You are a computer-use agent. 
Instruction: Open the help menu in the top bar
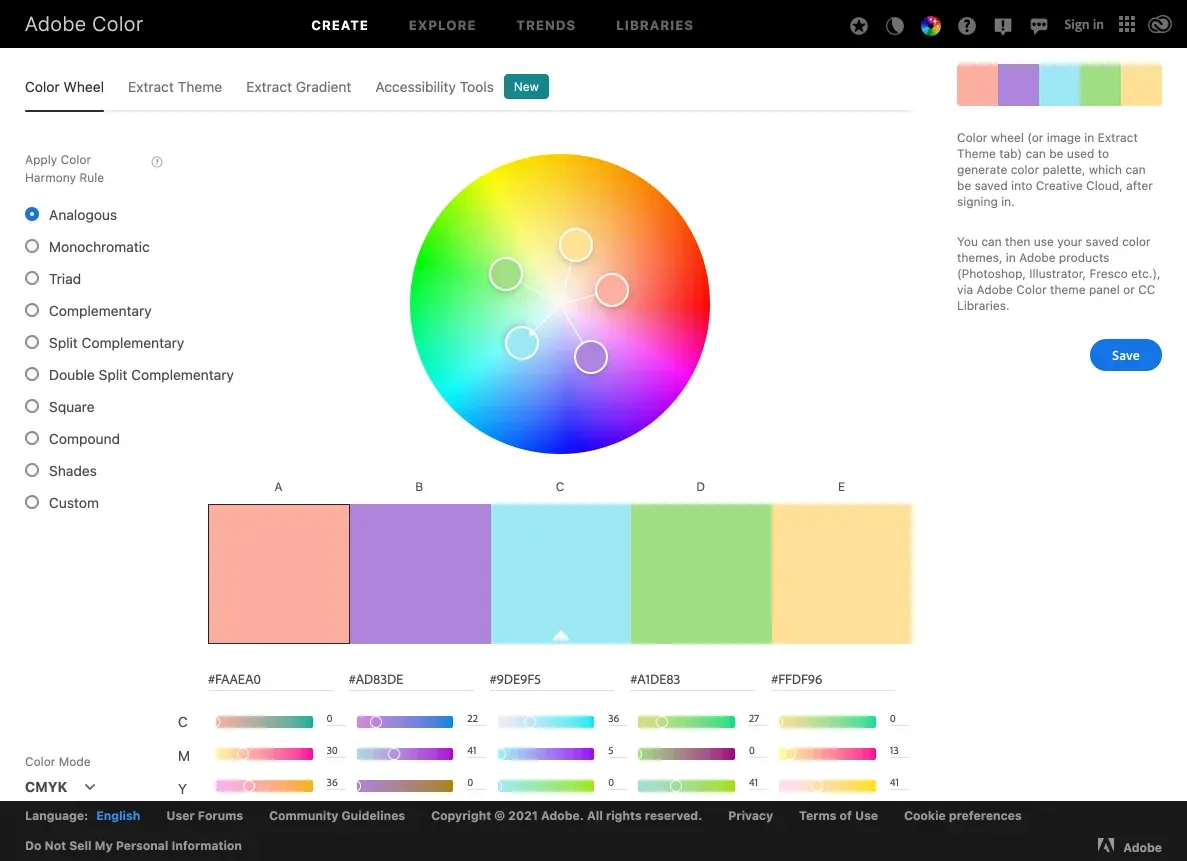[x=967, y=25]
